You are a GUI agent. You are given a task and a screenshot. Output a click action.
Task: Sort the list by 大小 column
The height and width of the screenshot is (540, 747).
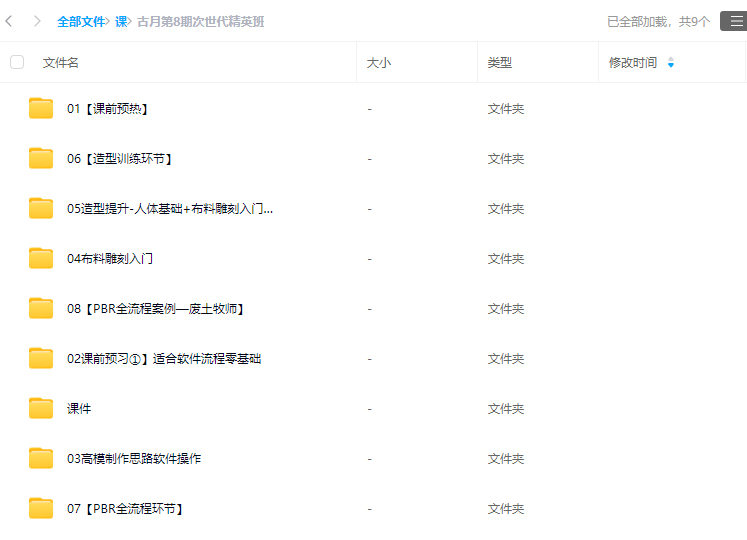[x=379, y=63]
